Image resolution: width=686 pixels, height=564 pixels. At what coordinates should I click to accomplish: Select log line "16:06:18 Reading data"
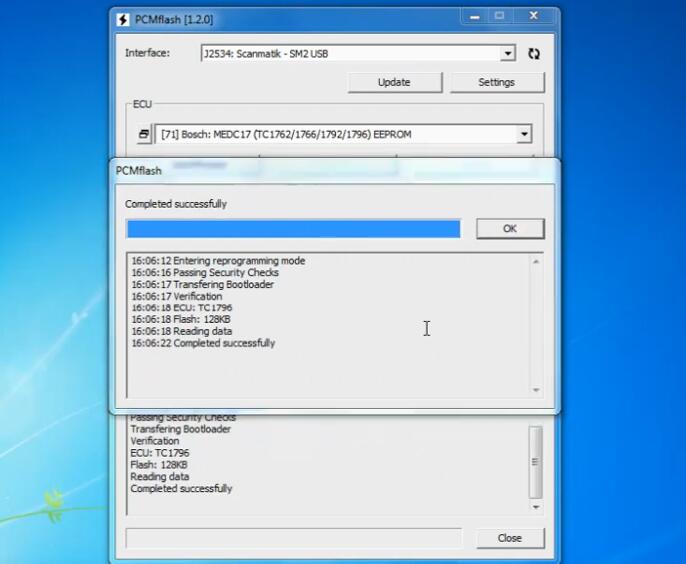click(x=182, y=331)
